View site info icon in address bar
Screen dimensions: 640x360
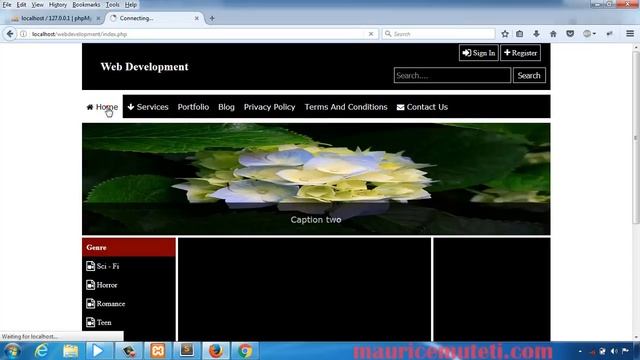(x=24, y=34)
